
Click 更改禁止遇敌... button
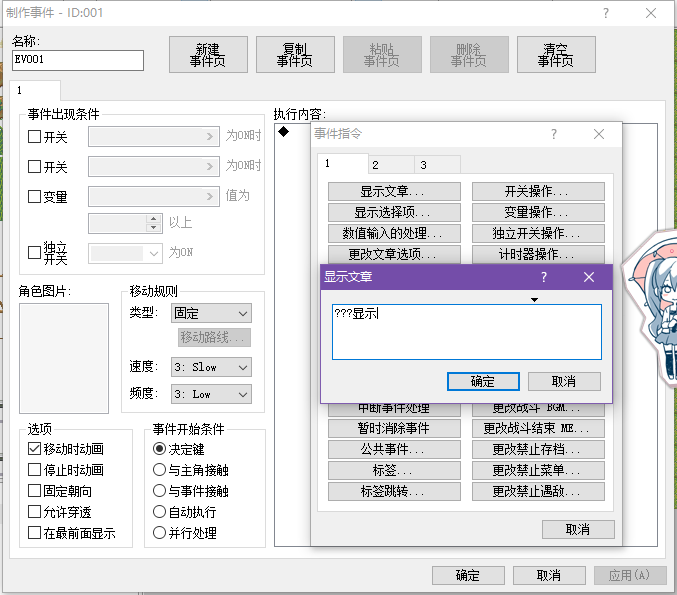(538, 491)
